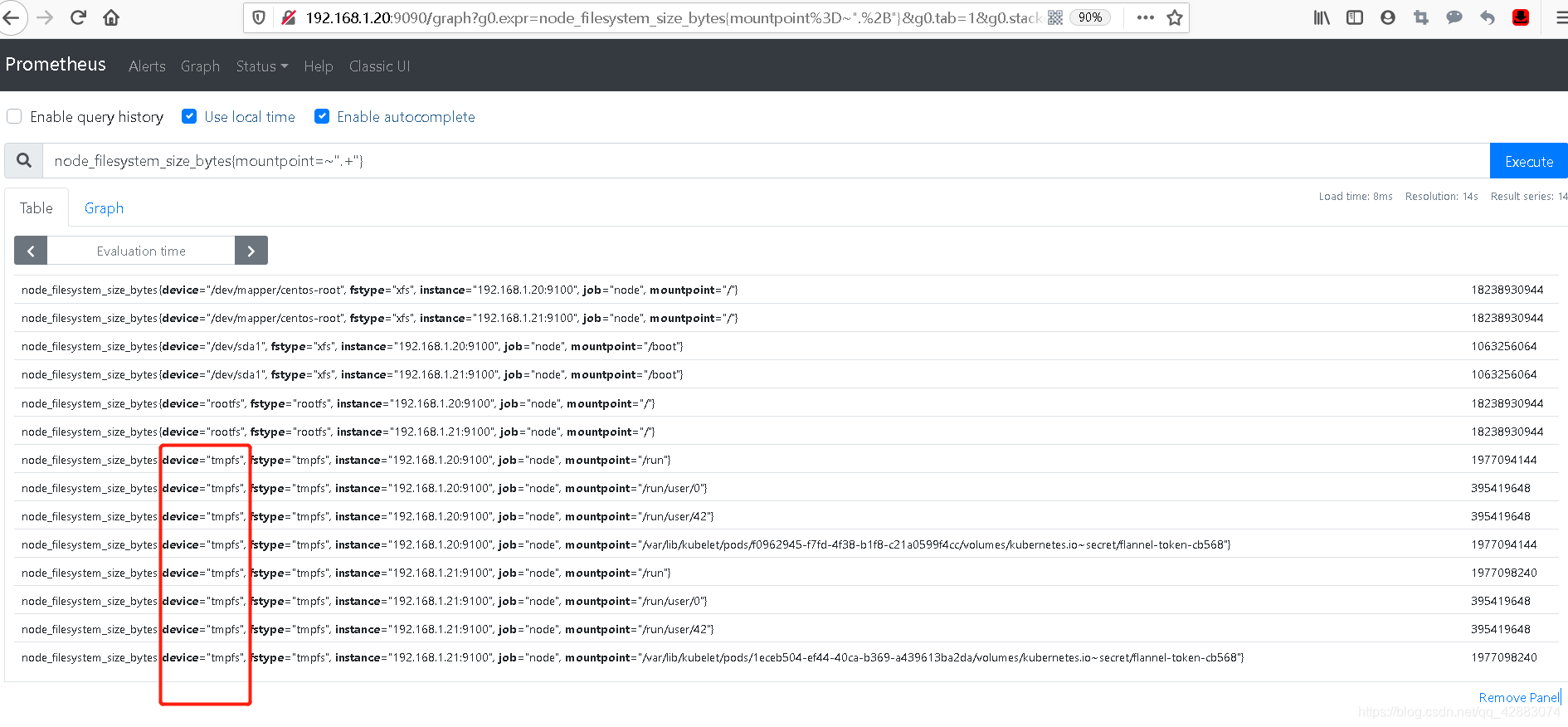Click the browser forward arrow
Image resolution: width=1568 pixels, height=727 pixels.
point(45,17)
